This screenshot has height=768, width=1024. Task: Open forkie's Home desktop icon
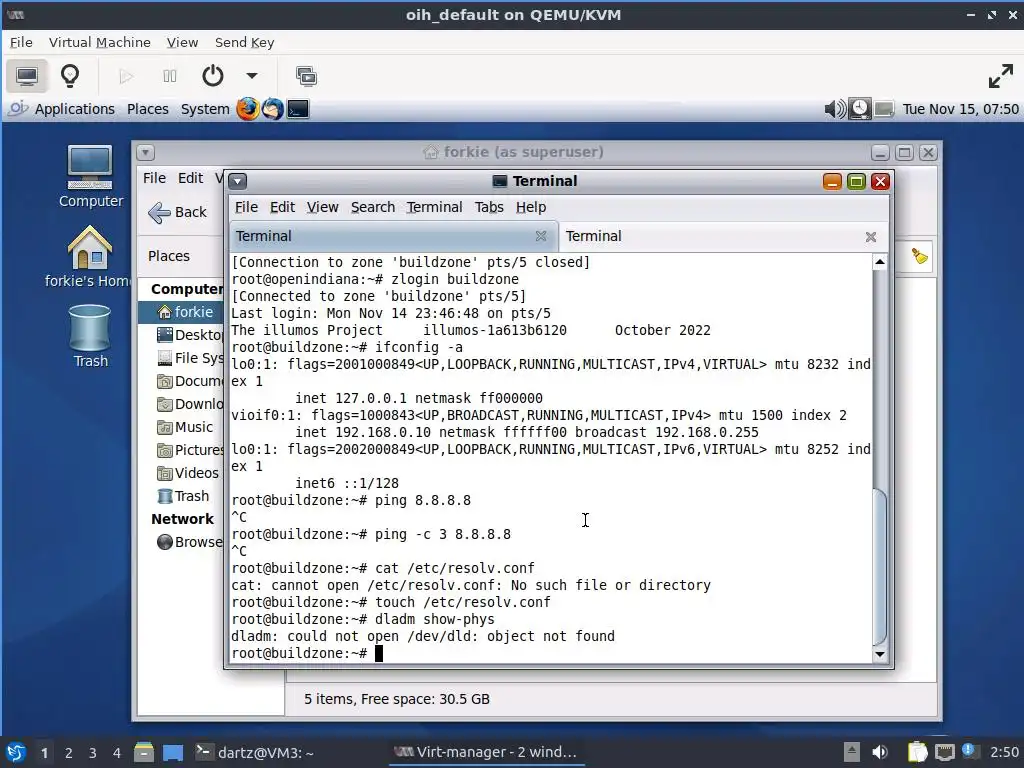pos(88,257)
